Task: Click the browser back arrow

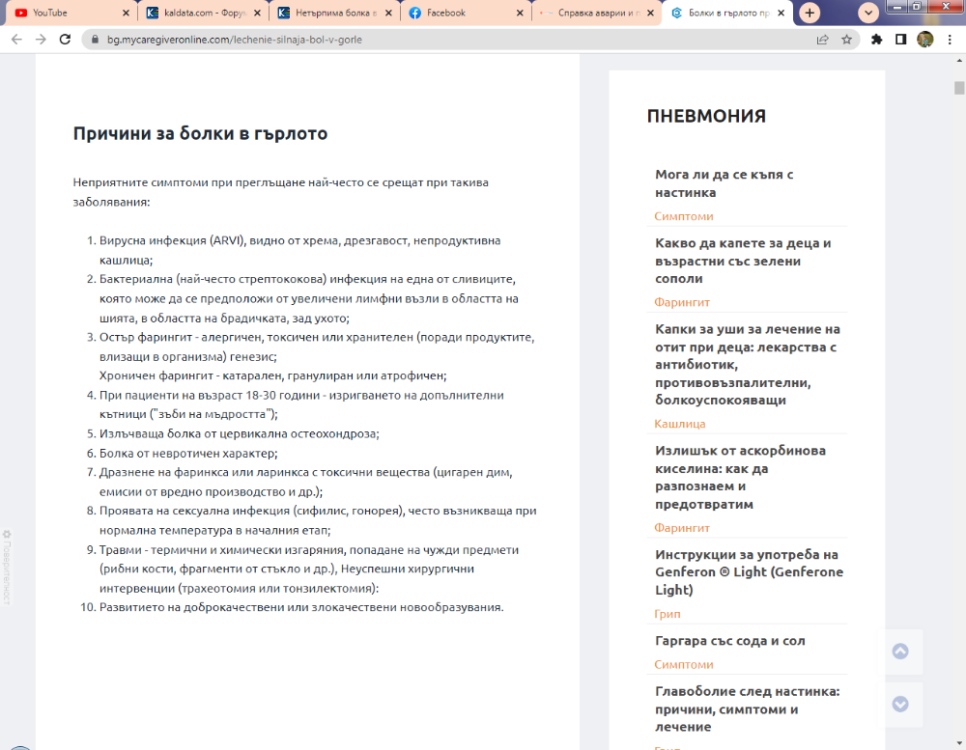Action: click(17, 39)
